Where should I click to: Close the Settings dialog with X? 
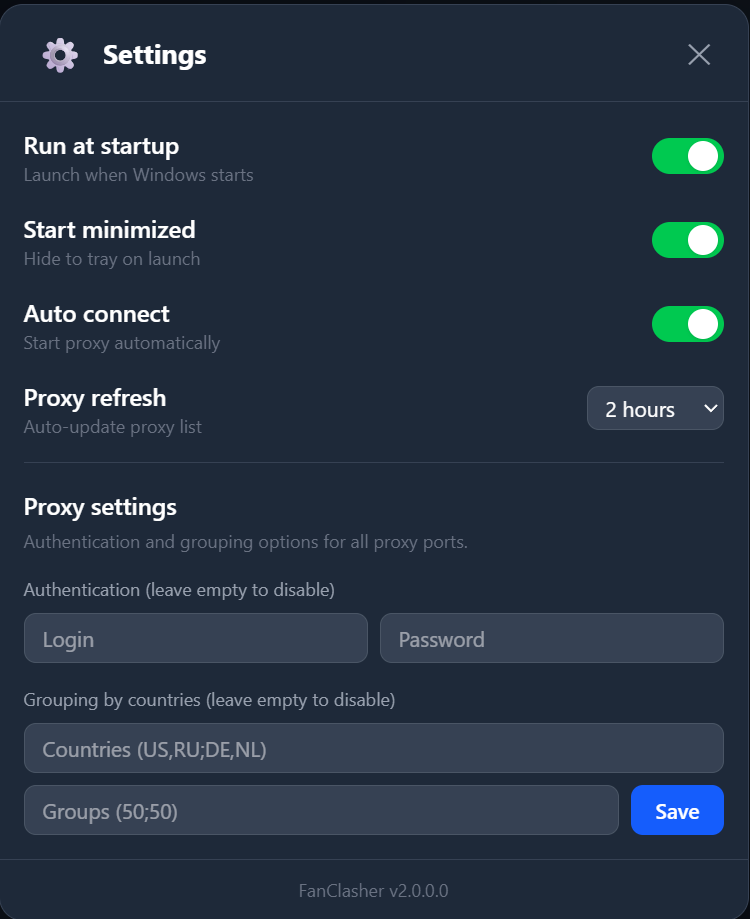[699, 55]
